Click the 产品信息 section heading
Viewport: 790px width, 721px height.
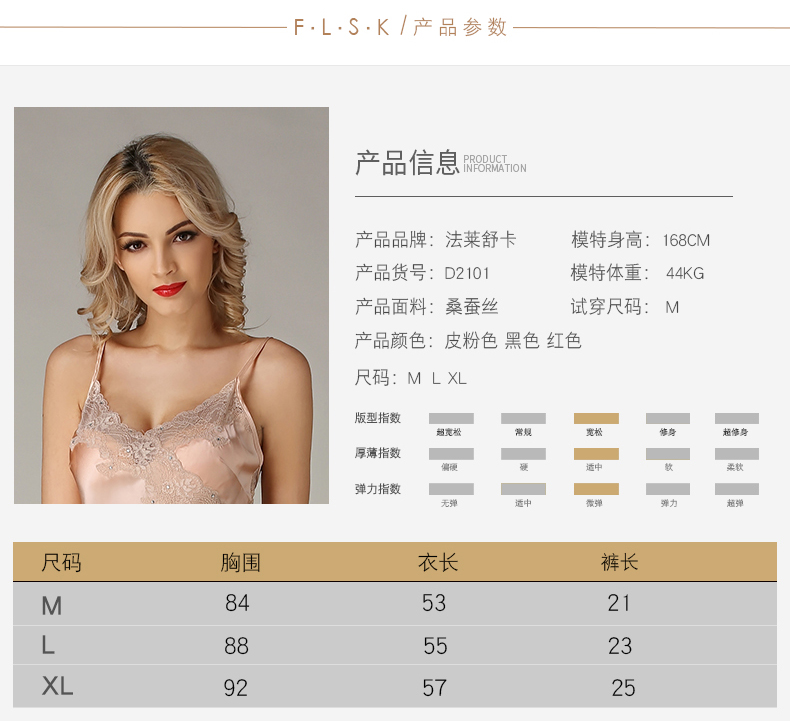point(407,162)
